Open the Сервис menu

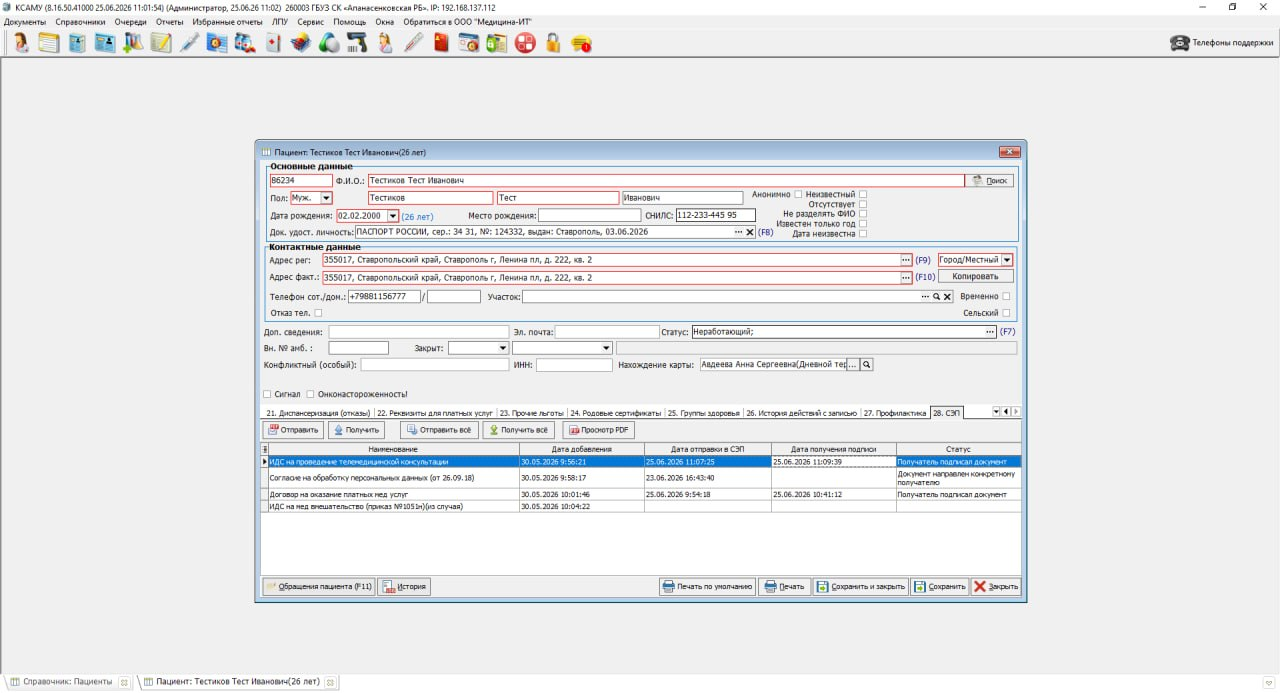[x=311, y=22]
